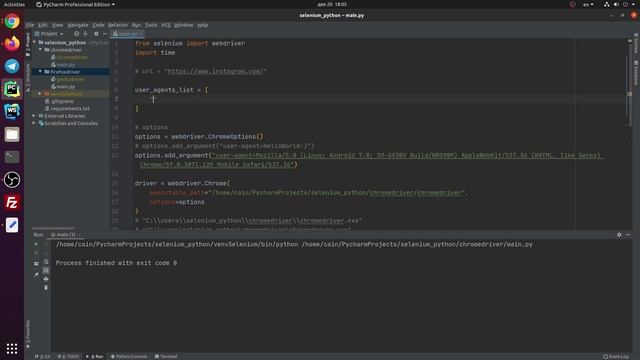Open the Tools menu
The width and height of the screenshot is (640, 360).
(x=151, y=25)
